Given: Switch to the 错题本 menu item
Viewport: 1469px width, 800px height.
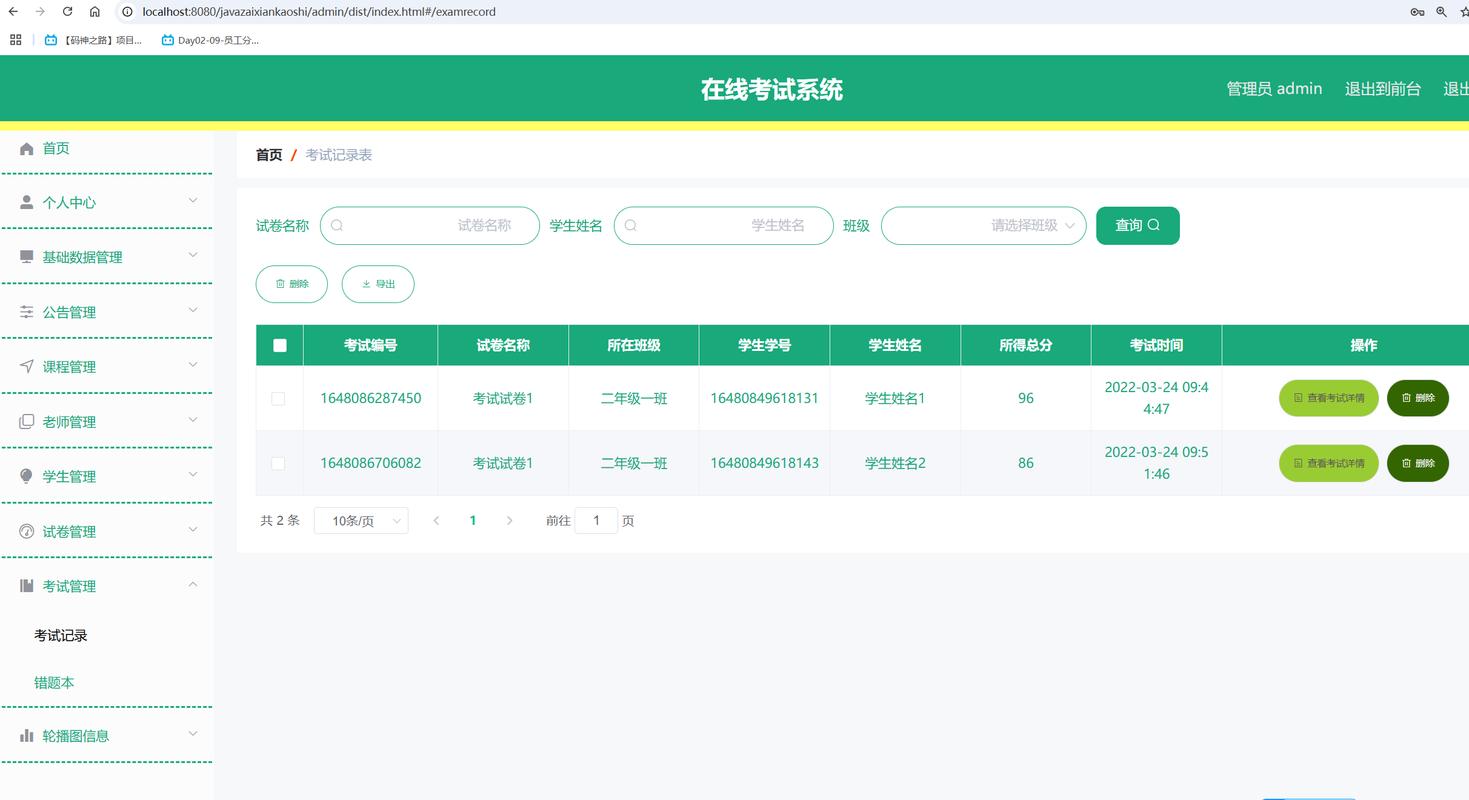Looking at the screenshot, I should (x=54, y=682).
